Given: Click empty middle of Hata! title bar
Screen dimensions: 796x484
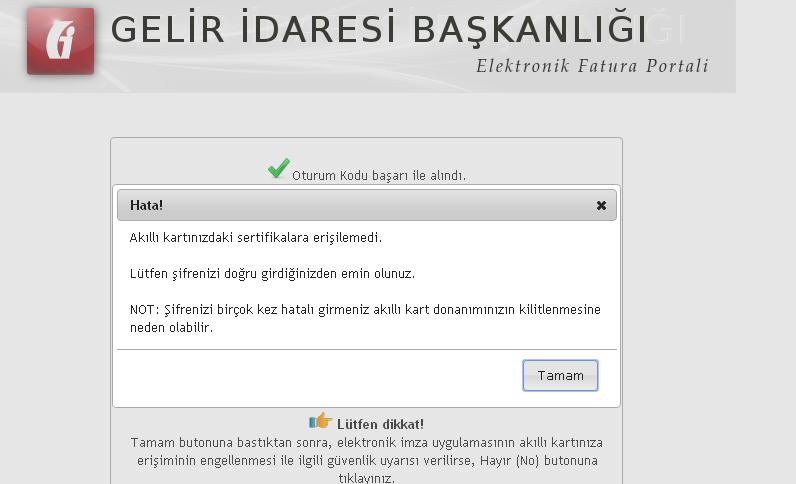Looking at the screenshot, I should coord(370,205).
